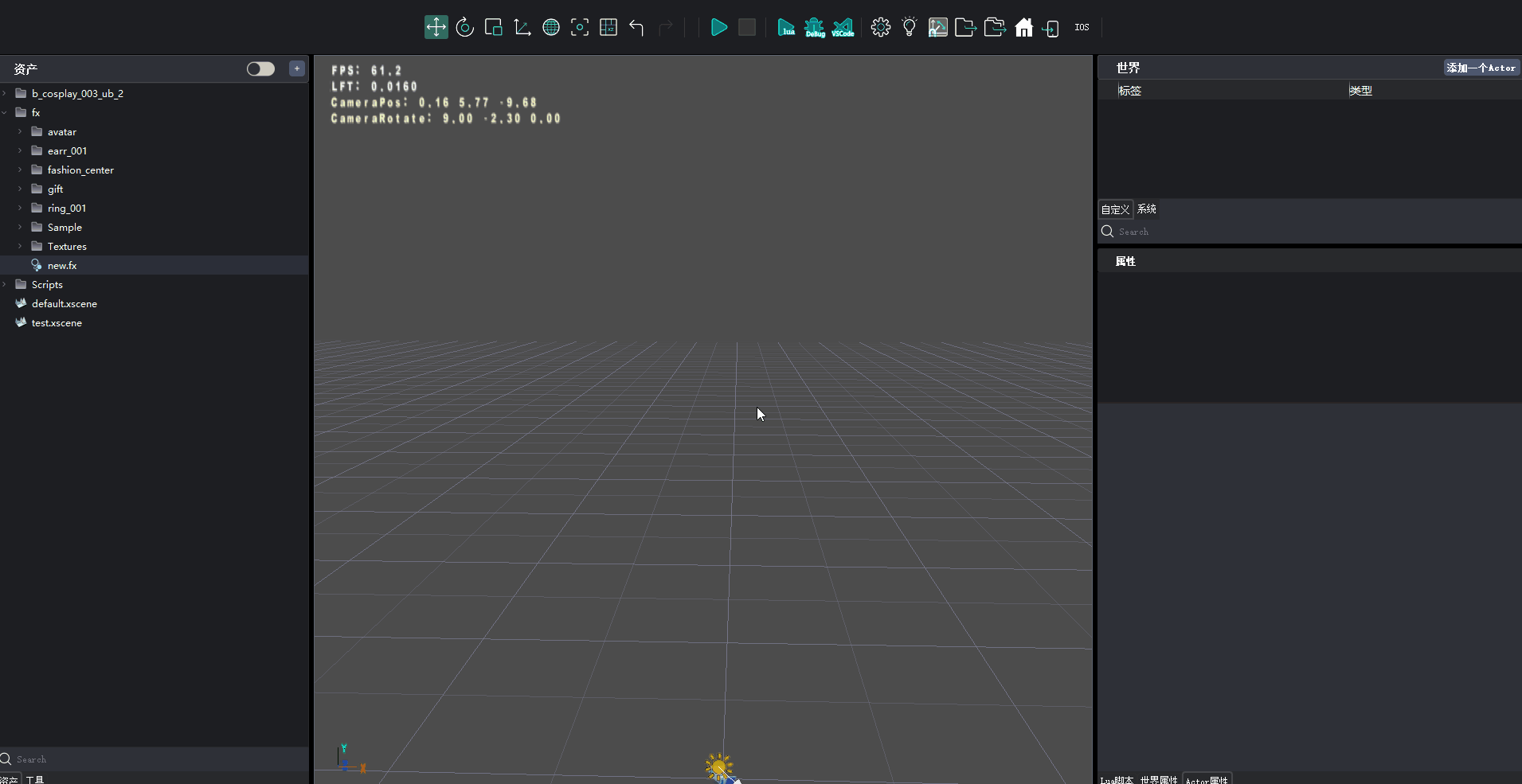
Task: Toggle the XZ grid icon
Action: pyautogui.click(x=608, y=27)
